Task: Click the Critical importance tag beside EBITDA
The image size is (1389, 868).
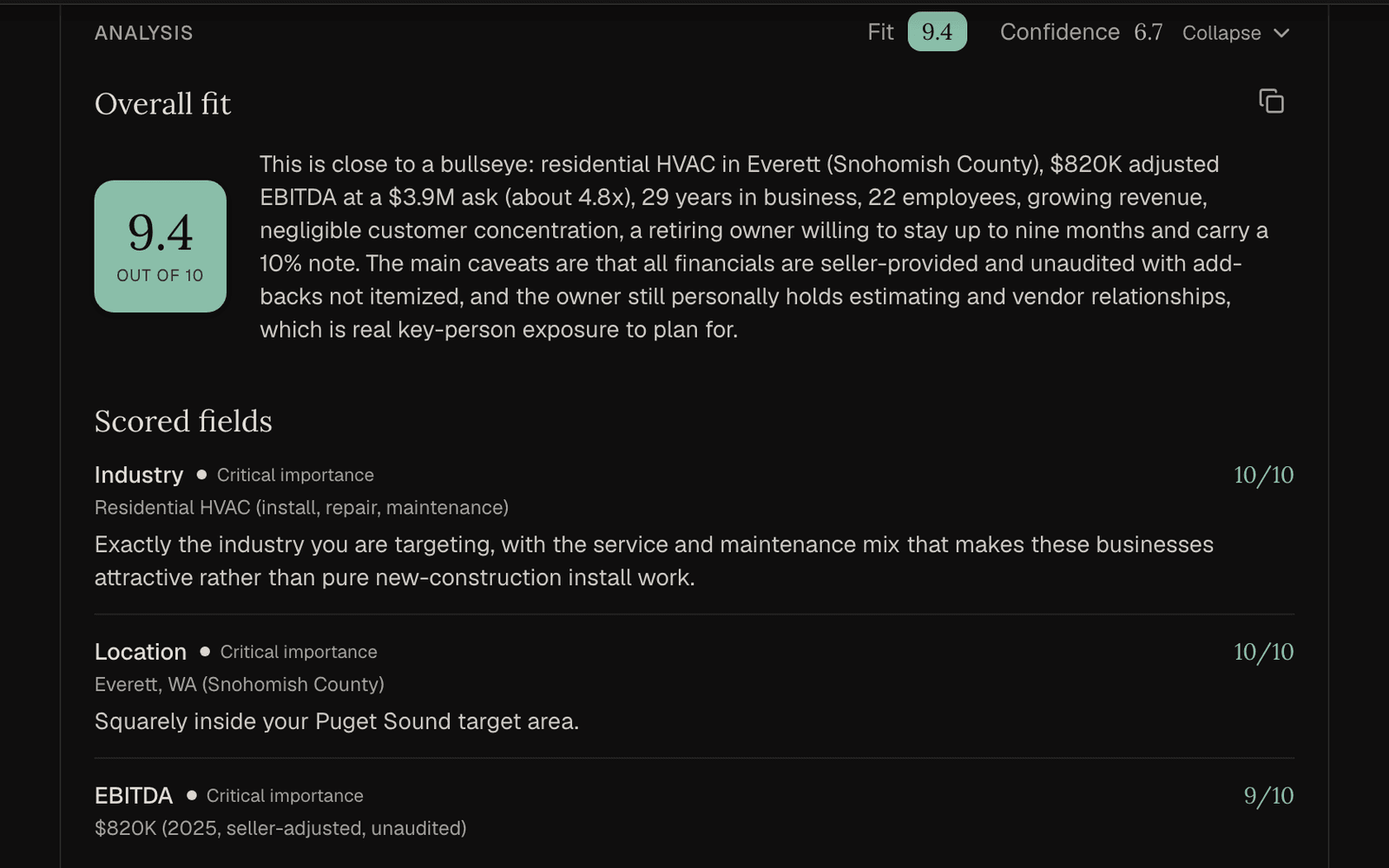Action: [285, 796]
